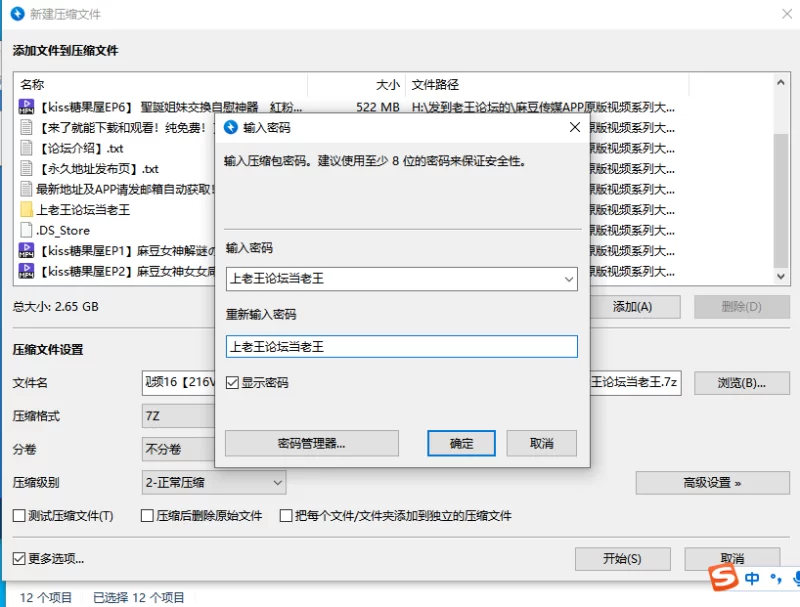Check 把每个文件/文件夹添加到独立的压缩文件
Viewport: 800px width, 607px height.
pos(286,516)
